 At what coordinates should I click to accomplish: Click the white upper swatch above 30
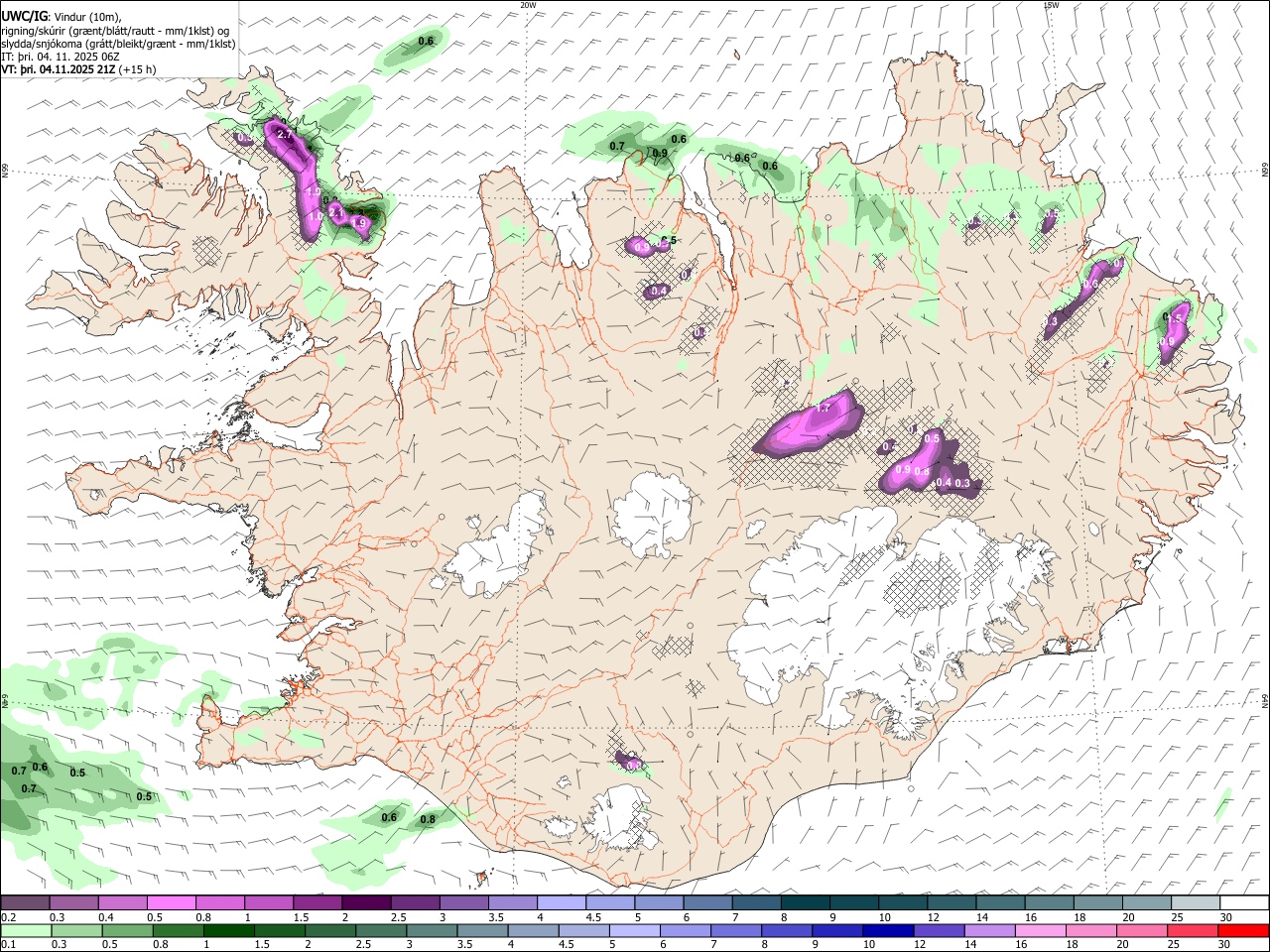pos(1244,903)
